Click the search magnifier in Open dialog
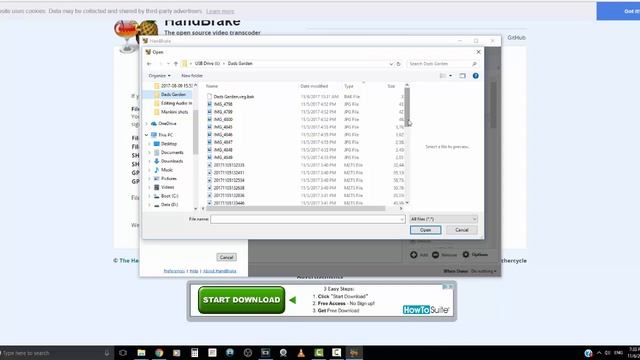Screen dimensions: 640x360 [x=474, y=64]
